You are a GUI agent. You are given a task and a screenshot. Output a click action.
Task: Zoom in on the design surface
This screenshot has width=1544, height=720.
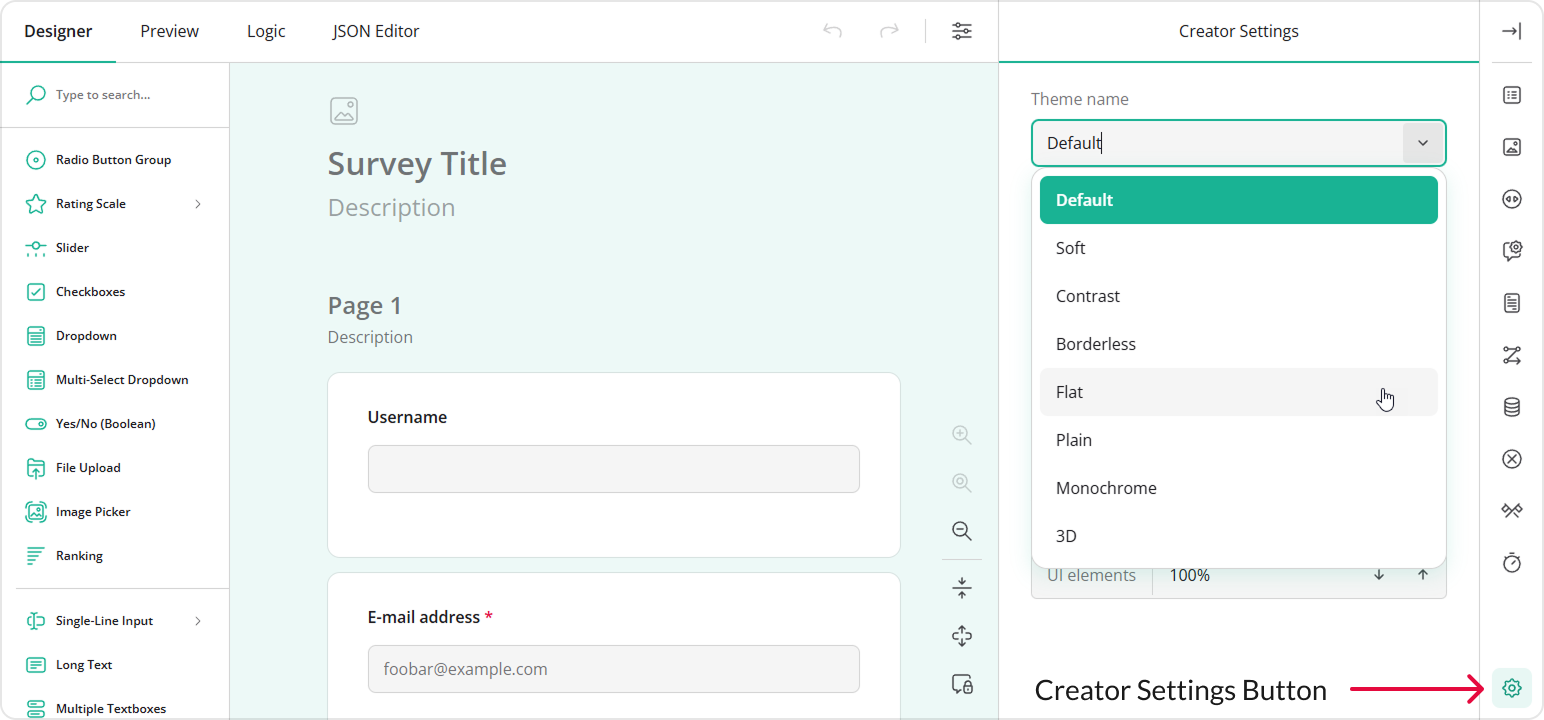pyautogui.click(x=962, y=435)
